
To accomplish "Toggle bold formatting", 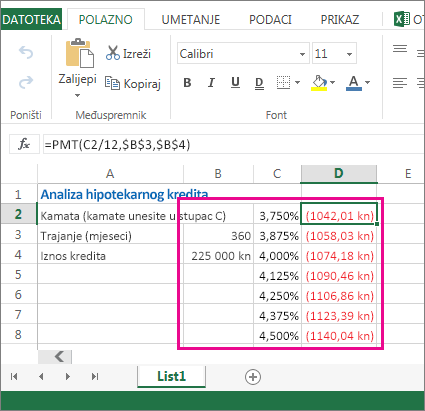I will point(187,82).
